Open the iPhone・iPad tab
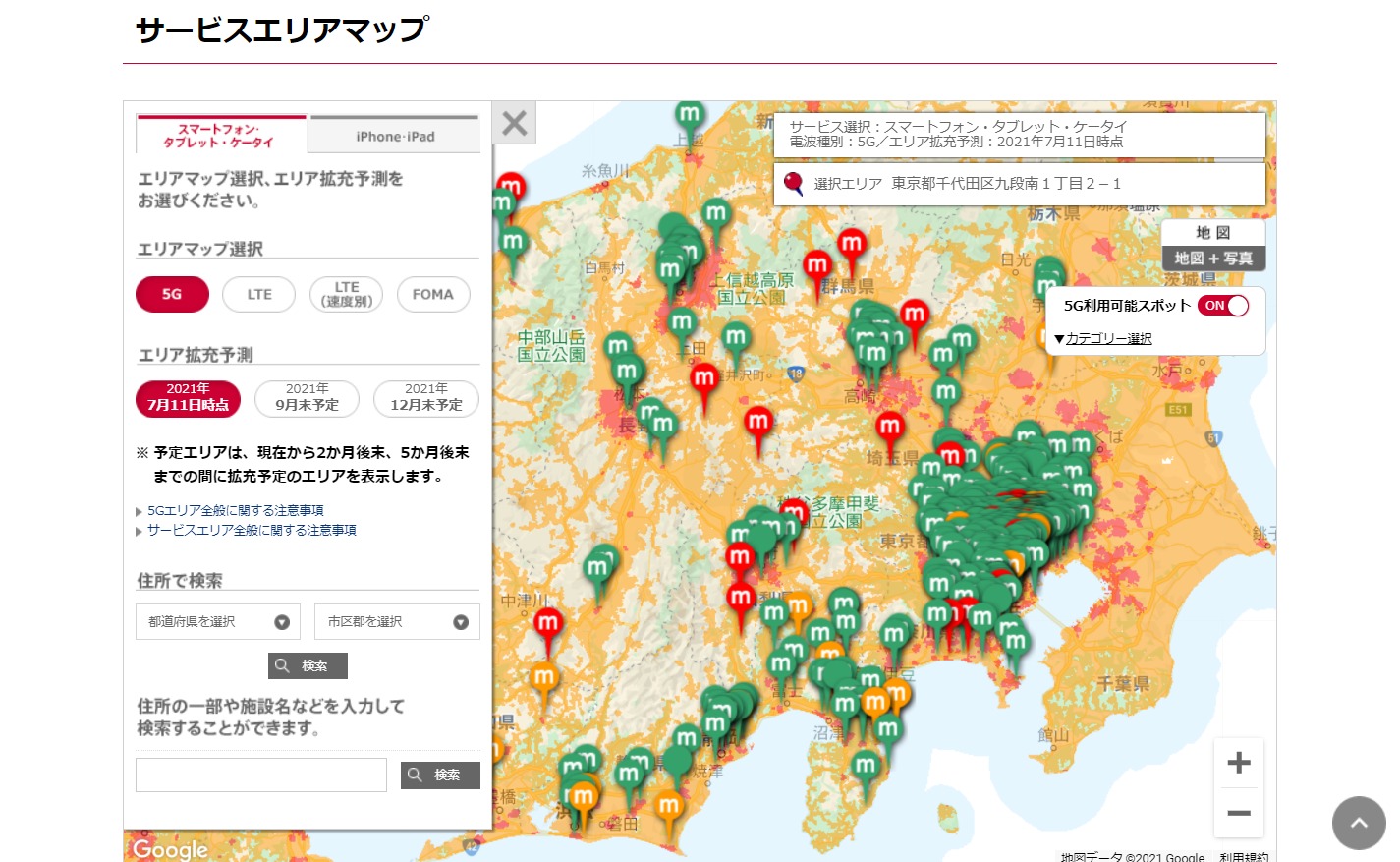Viewport: 1400px width, 862px height. coord(395,136)
